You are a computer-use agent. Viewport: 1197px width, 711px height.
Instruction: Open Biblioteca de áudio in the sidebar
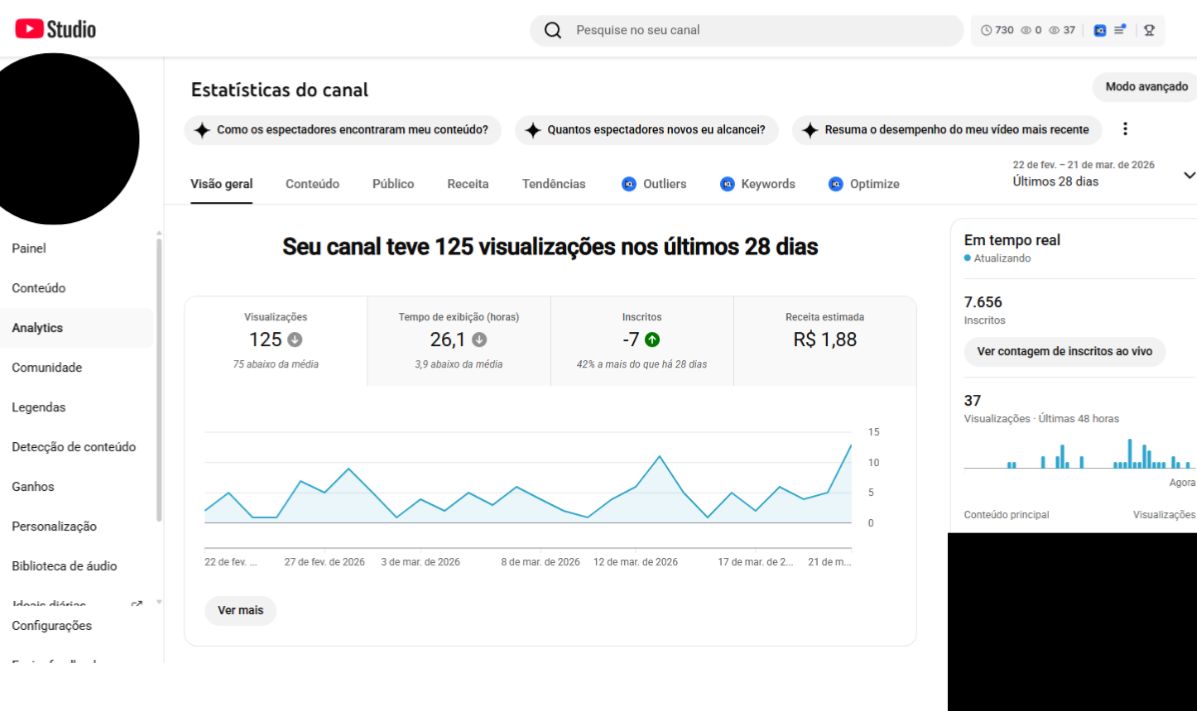76,566
